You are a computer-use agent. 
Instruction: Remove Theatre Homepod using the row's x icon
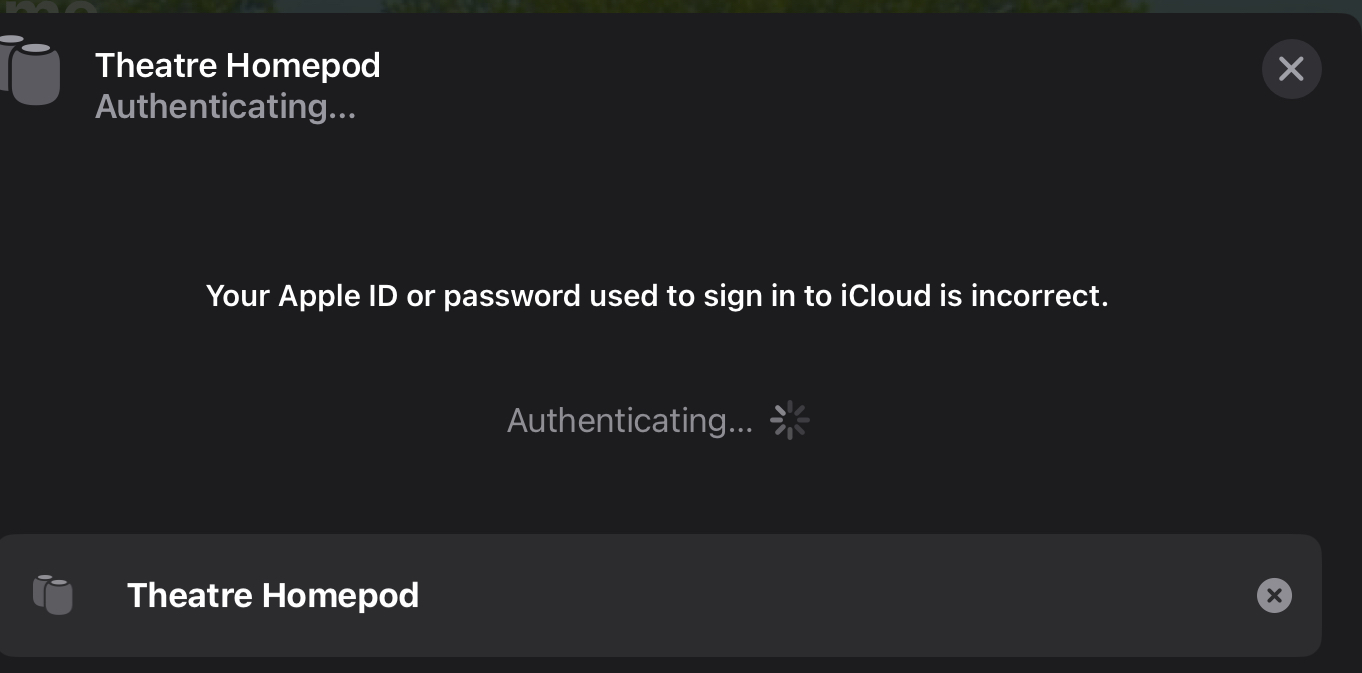tap(1274, 596)
